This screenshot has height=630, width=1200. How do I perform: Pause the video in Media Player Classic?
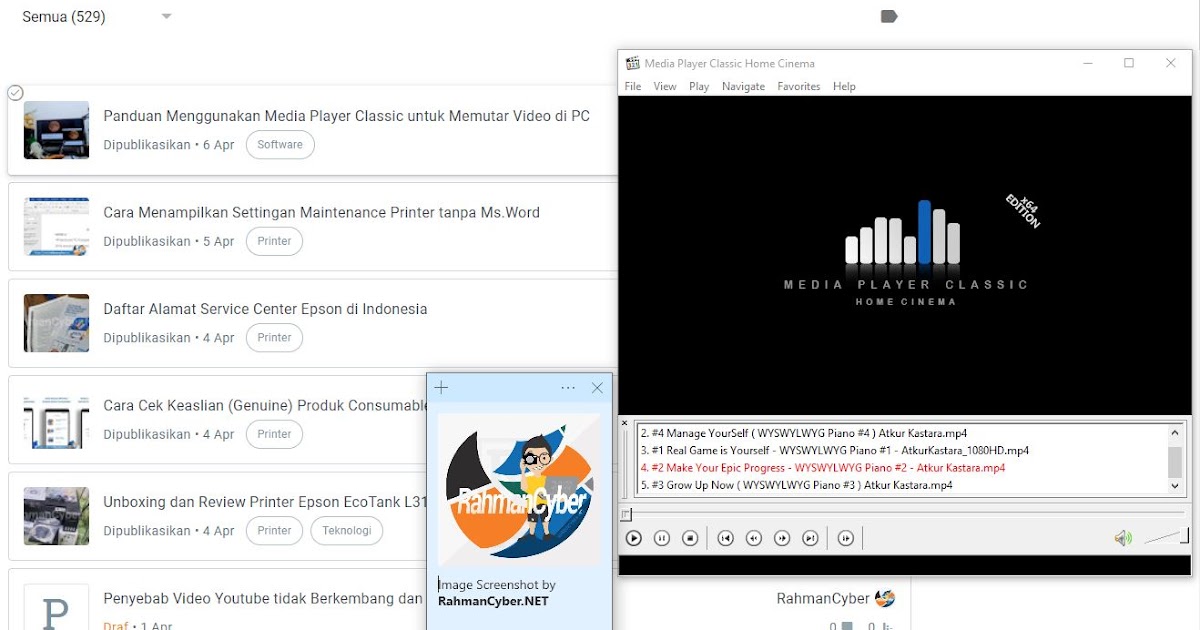tap(661, 538)
